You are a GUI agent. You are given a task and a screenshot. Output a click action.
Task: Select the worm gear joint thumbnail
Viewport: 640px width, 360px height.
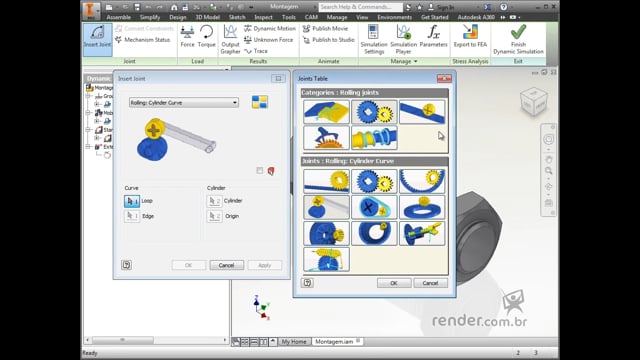pos(327,259)
